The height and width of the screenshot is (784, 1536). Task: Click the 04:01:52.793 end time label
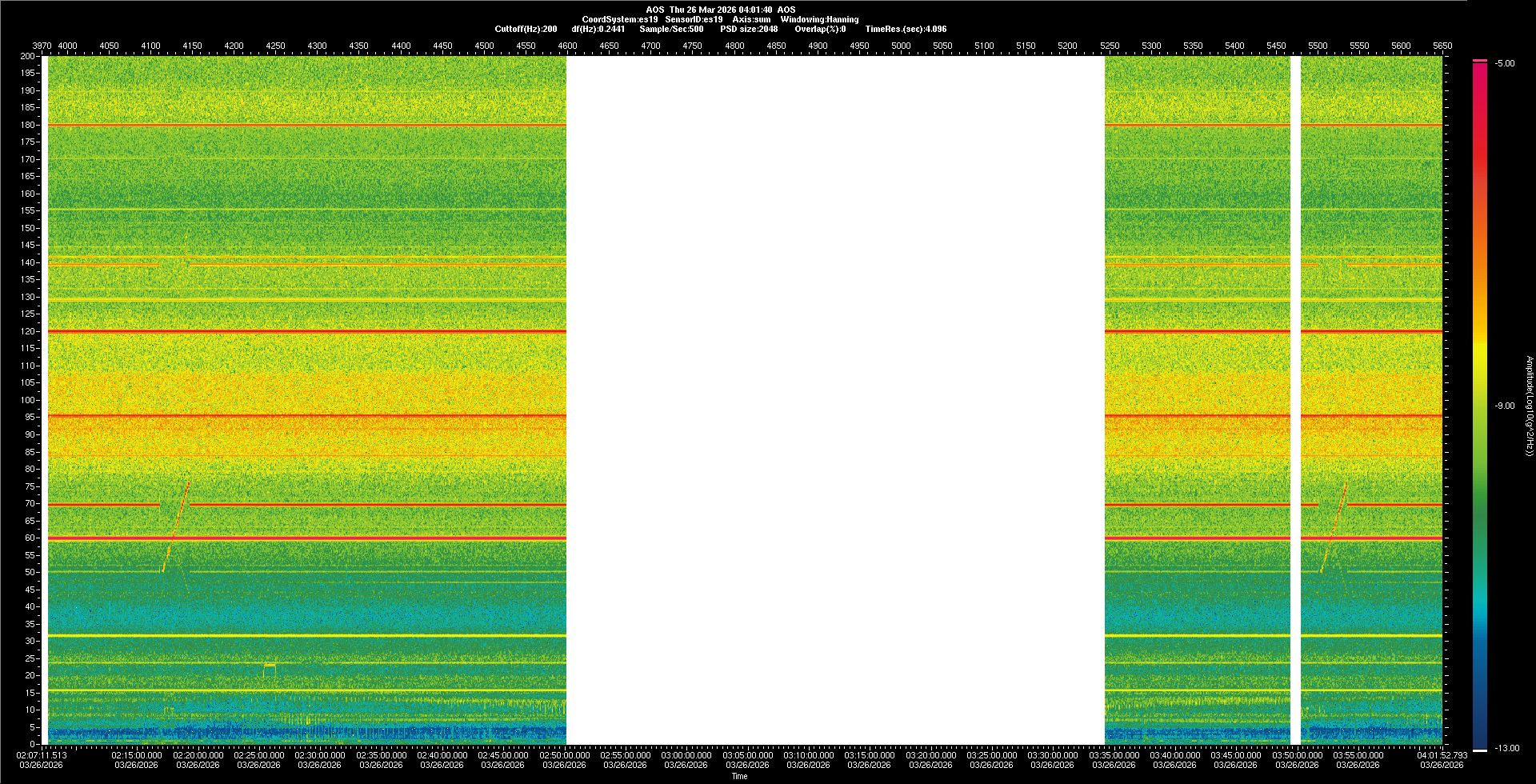[x=1442, y=755]
